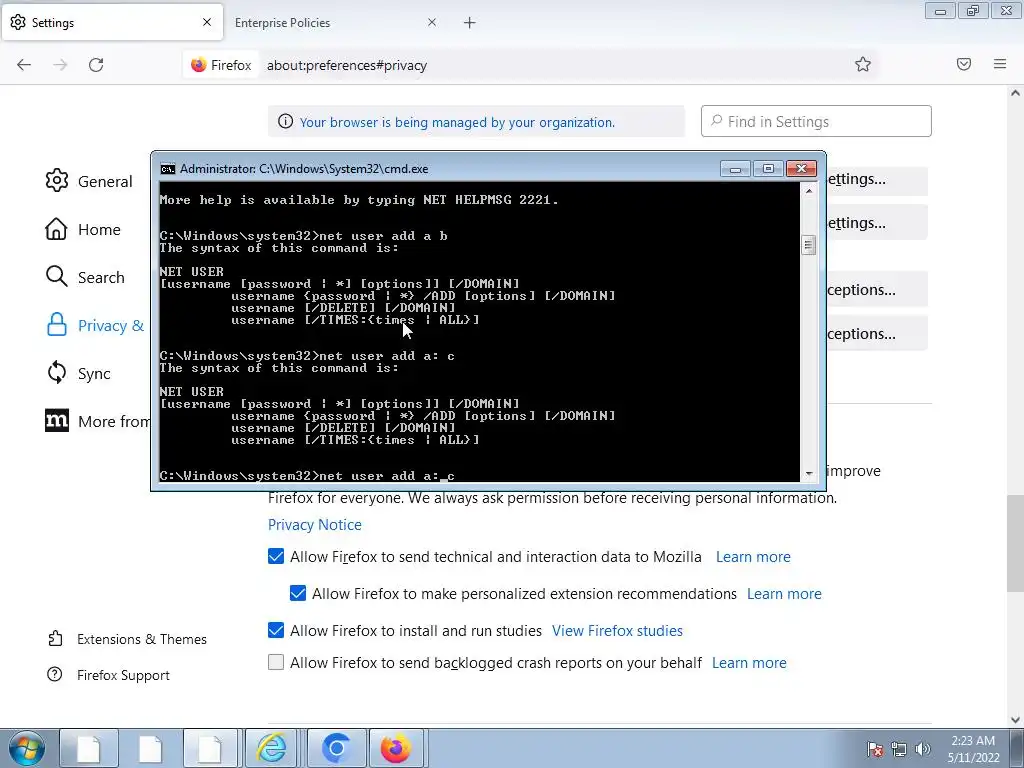
Task: Focus the Find in Settings search box
Action: [x=816, y=121]
